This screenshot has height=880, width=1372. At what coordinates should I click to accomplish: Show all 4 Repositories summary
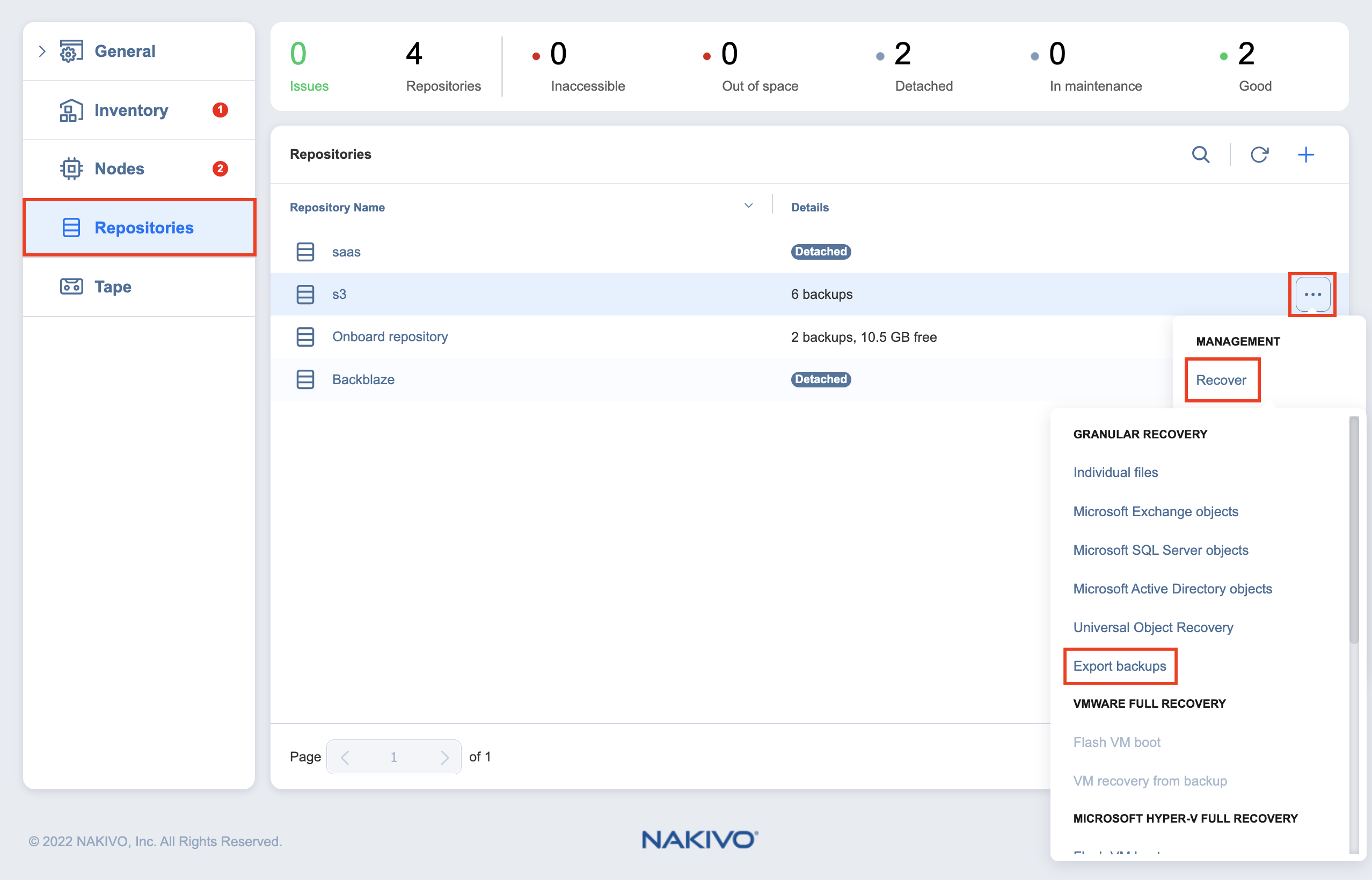tap(443, 67)
